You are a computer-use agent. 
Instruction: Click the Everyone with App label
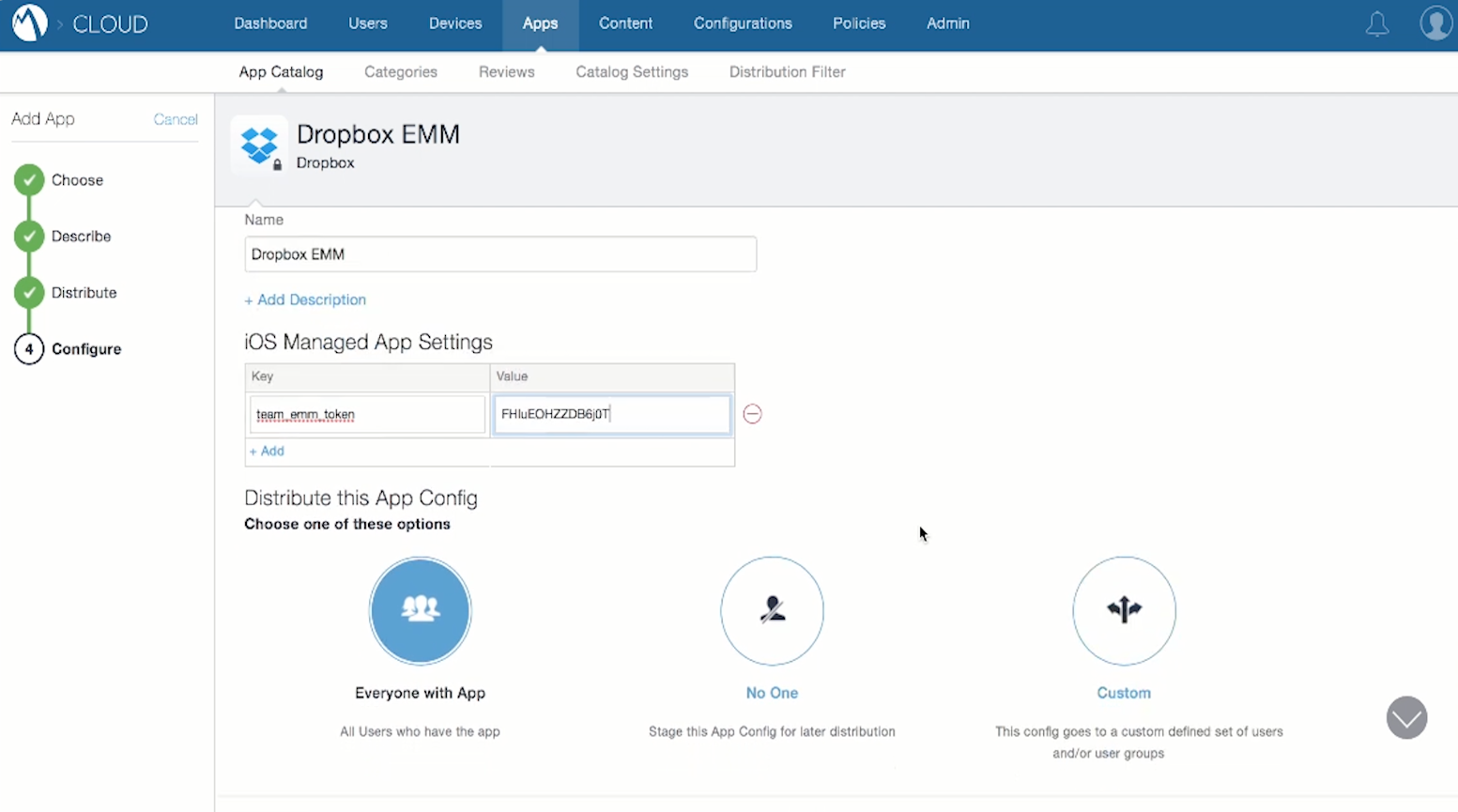click(x=420, y=693)
